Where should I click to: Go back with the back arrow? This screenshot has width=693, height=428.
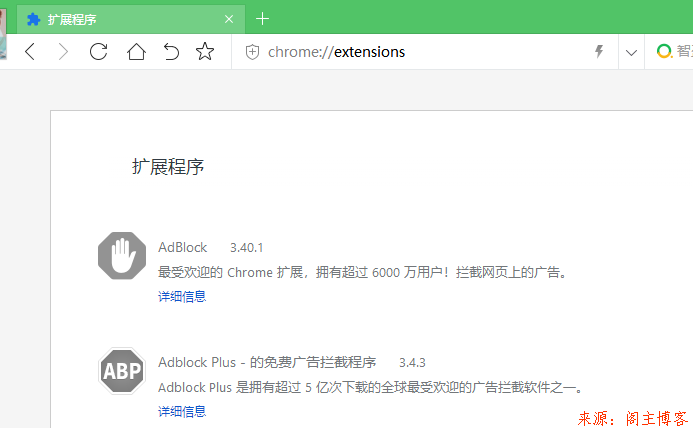30,52
